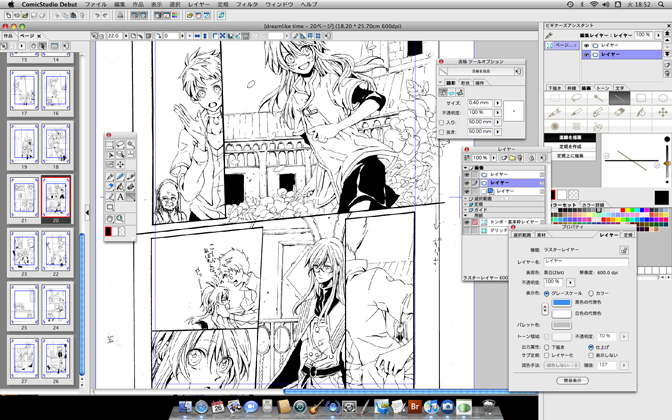
Task: Open the 減色手法 dropdown in Properties
Action: (x=561, y=366)
